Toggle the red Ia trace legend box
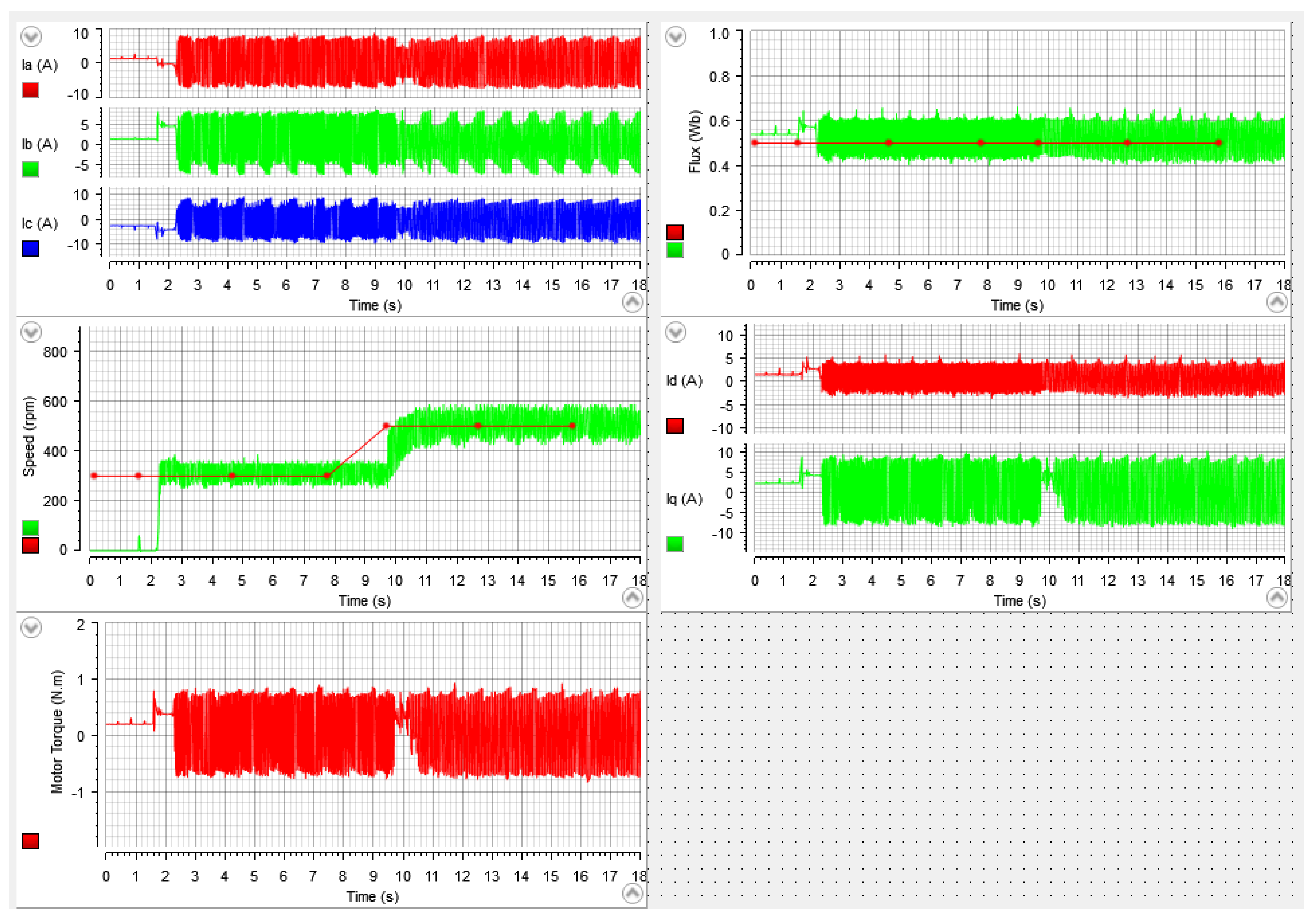The height and width of the screenshot is (922, 1316). click(x=31, y=90)
